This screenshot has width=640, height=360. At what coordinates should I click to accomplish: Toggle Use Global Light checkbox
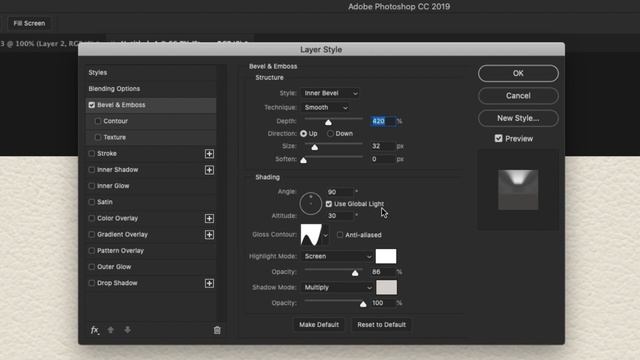pos(329,204)
